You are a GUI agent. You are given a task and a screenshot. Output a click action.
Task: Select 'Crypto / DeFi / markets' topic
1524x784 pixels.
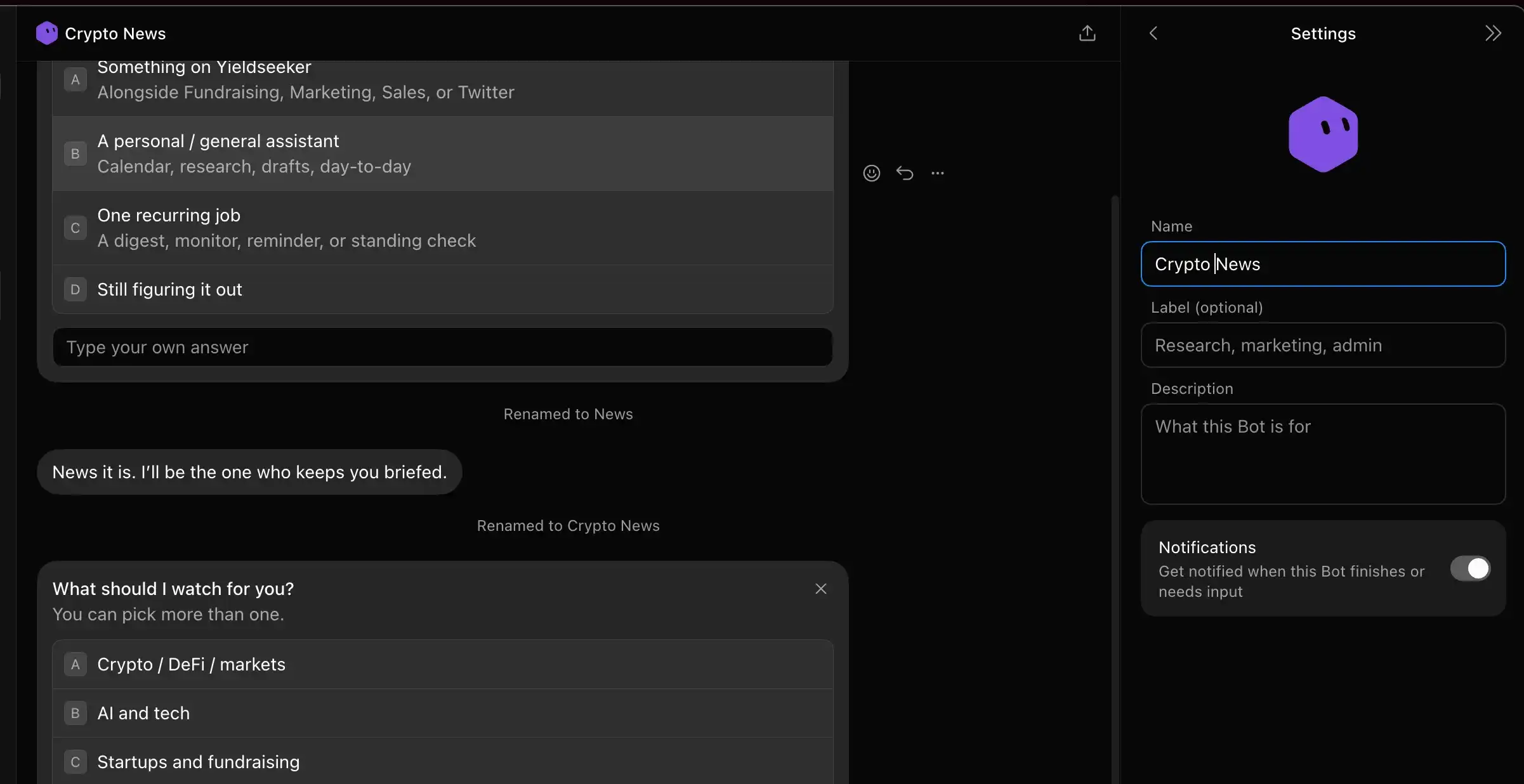click(x=442, y=664)
